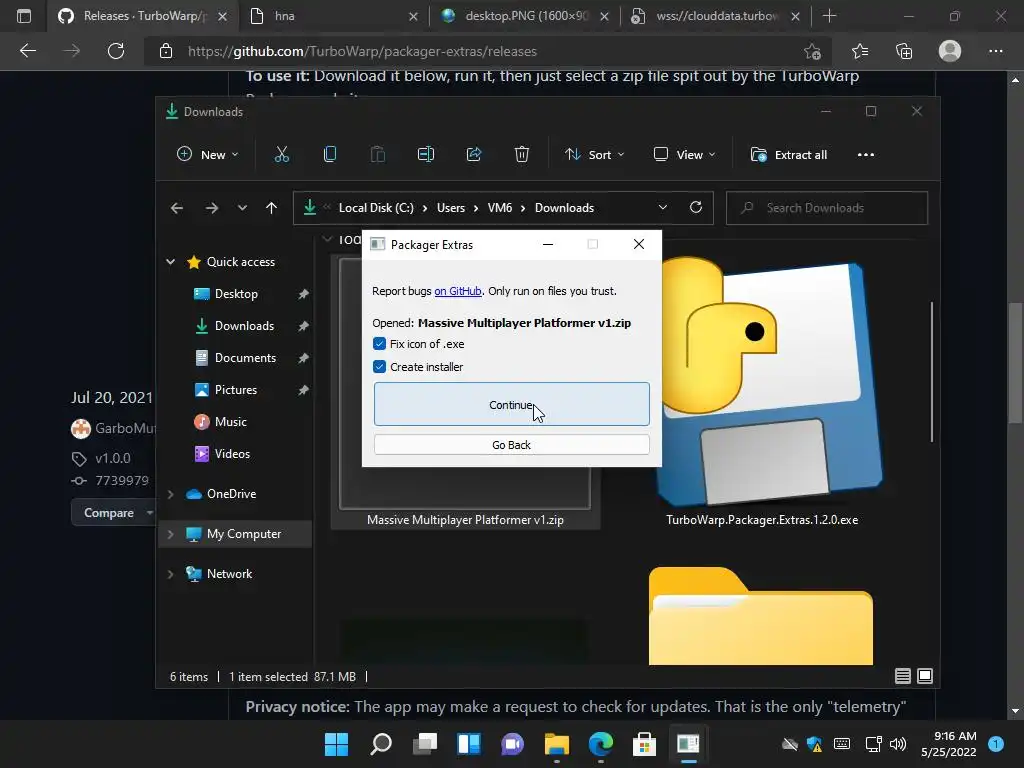Switch Explorer to large thumbnails view icon

[x=925, y=676]
